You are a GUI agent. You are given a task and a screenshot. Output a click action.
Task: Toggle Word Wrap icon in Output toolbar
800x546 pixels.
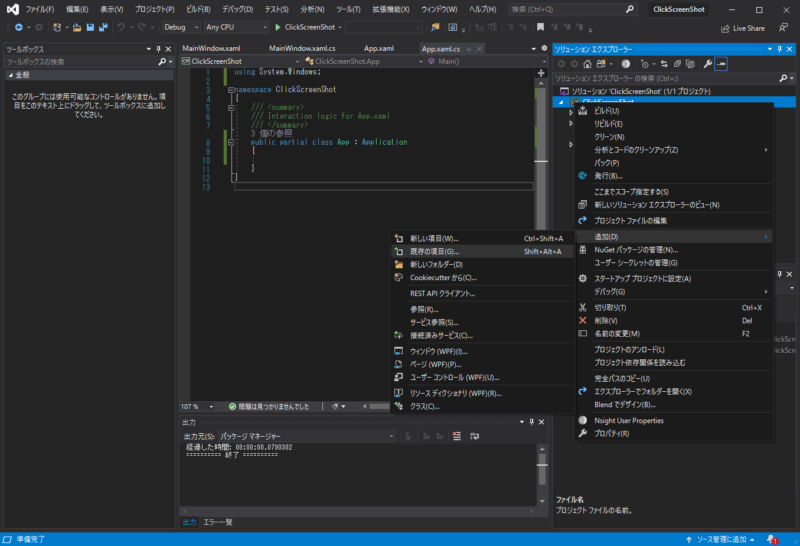tap(474, 436)
